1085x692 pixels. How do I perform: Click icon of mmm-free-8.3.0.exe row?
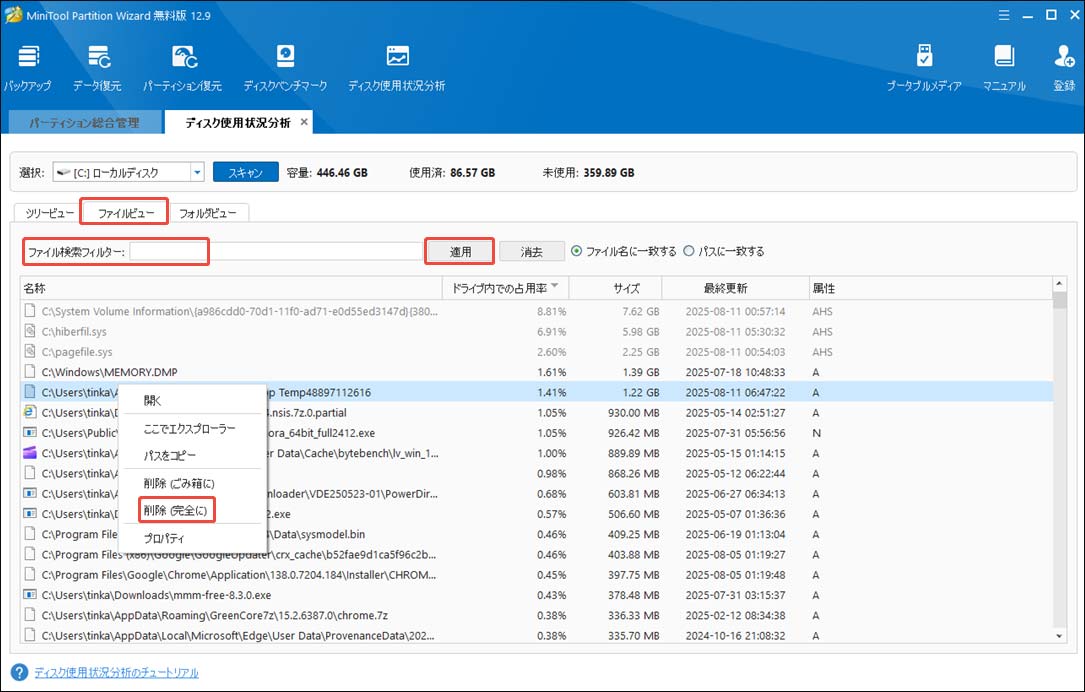pyautogui.click(x=30, y=594)
